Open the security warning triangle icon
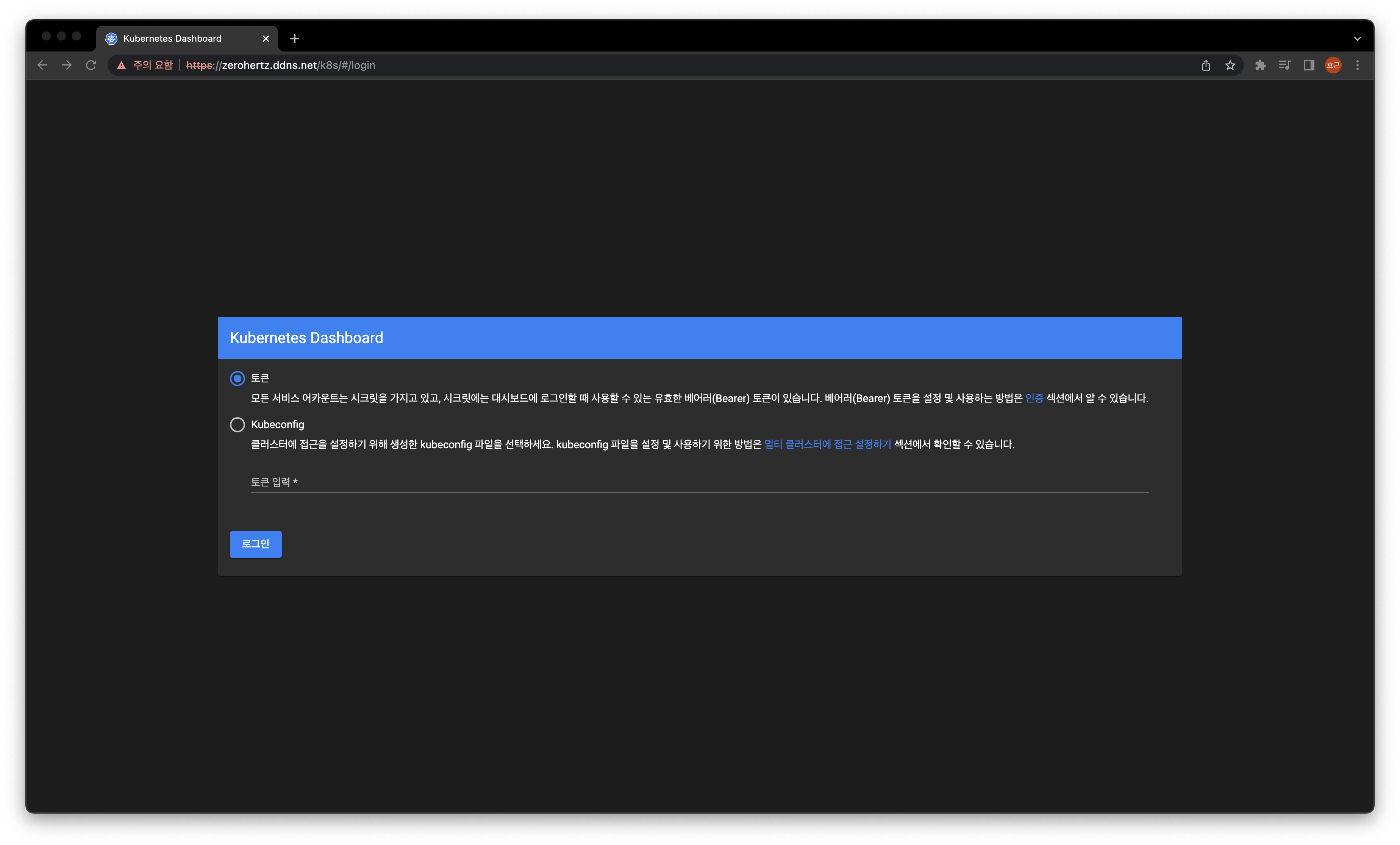 pyautogui.click(x=121, y=65)
